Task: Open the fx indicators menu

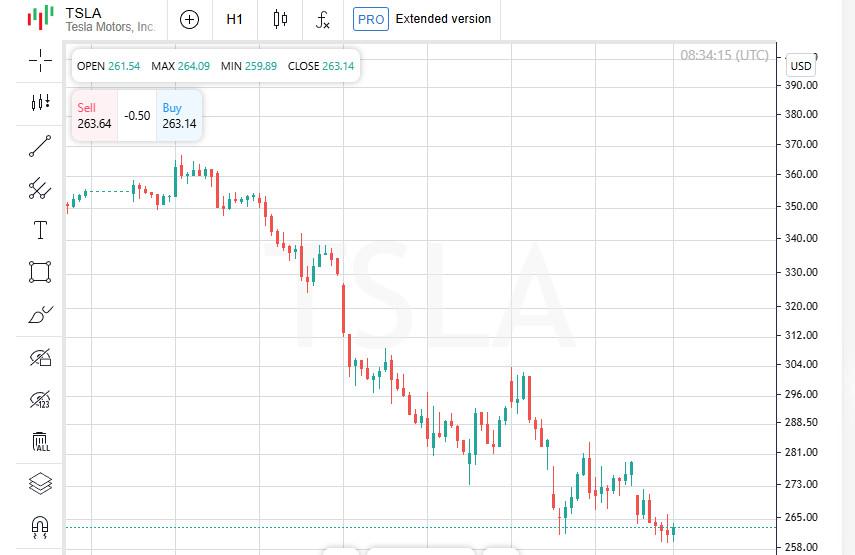Action: click(x=323, y=20)
